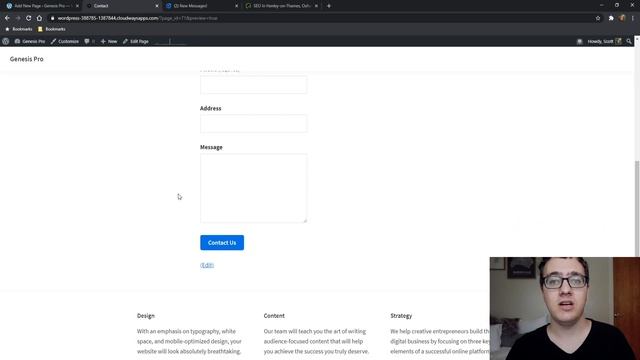Open the starred Bookmarks item in bookmarks bar
The width and height of the screenshot is (640, 360).
(18, 29)
